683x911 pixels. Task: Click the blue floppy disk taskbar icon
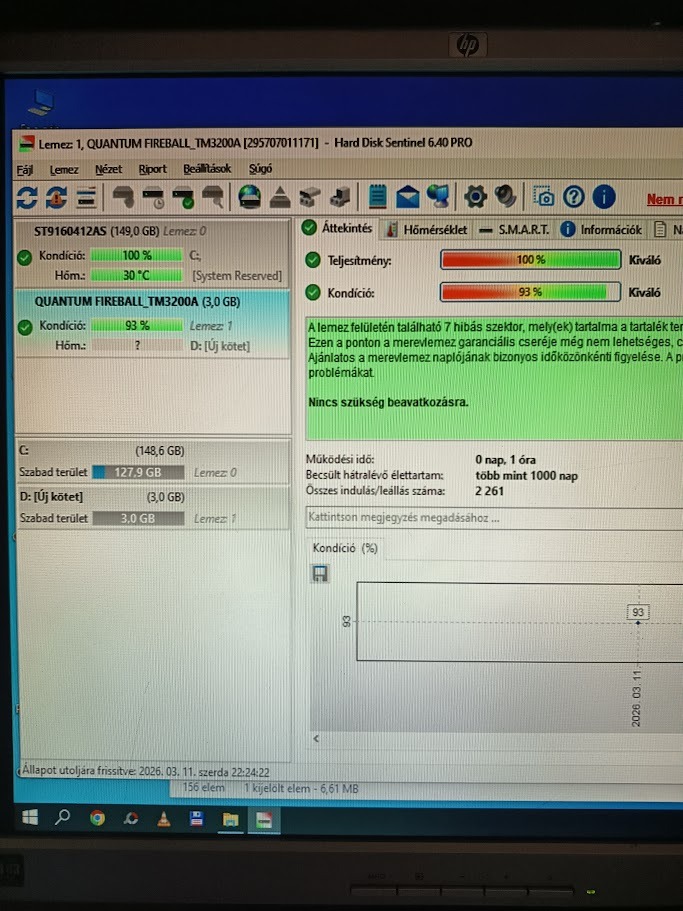(x=197, y=819)
